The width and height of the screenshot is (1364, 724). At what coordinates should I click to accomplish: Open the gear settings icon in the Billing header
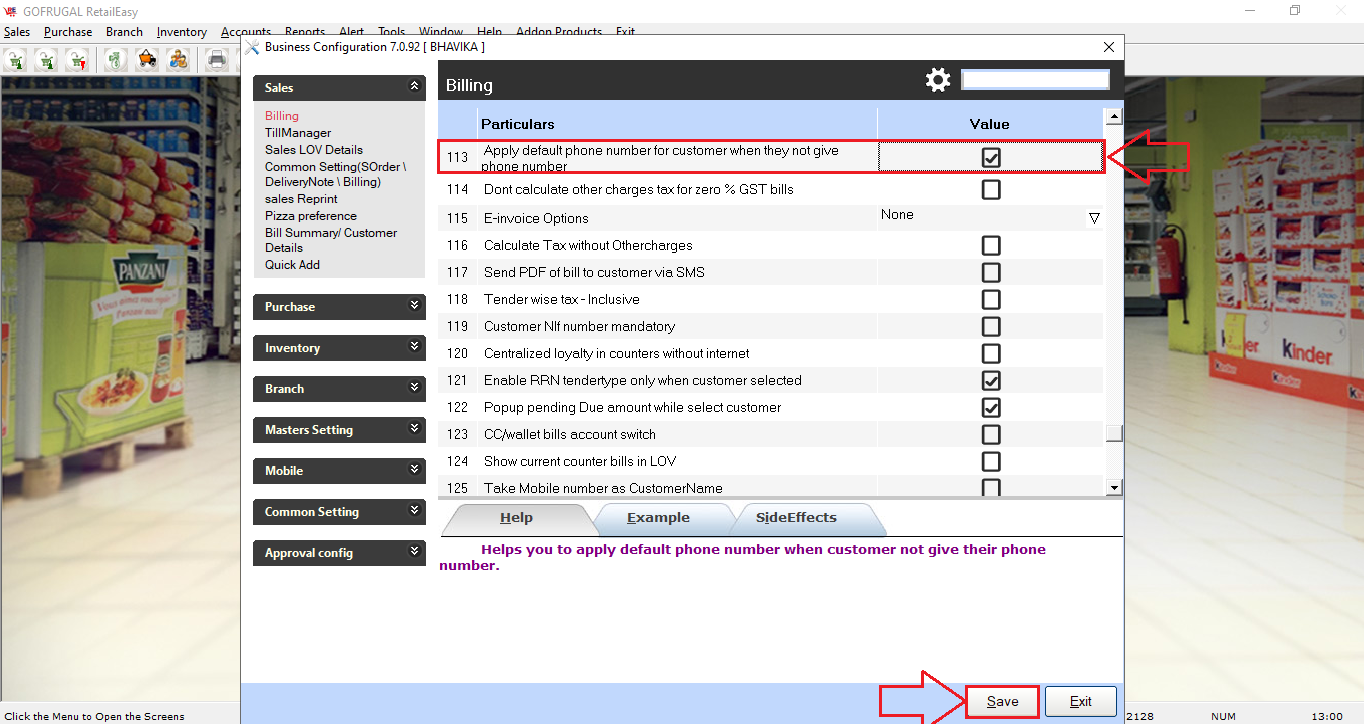click(x=938, y=80)
